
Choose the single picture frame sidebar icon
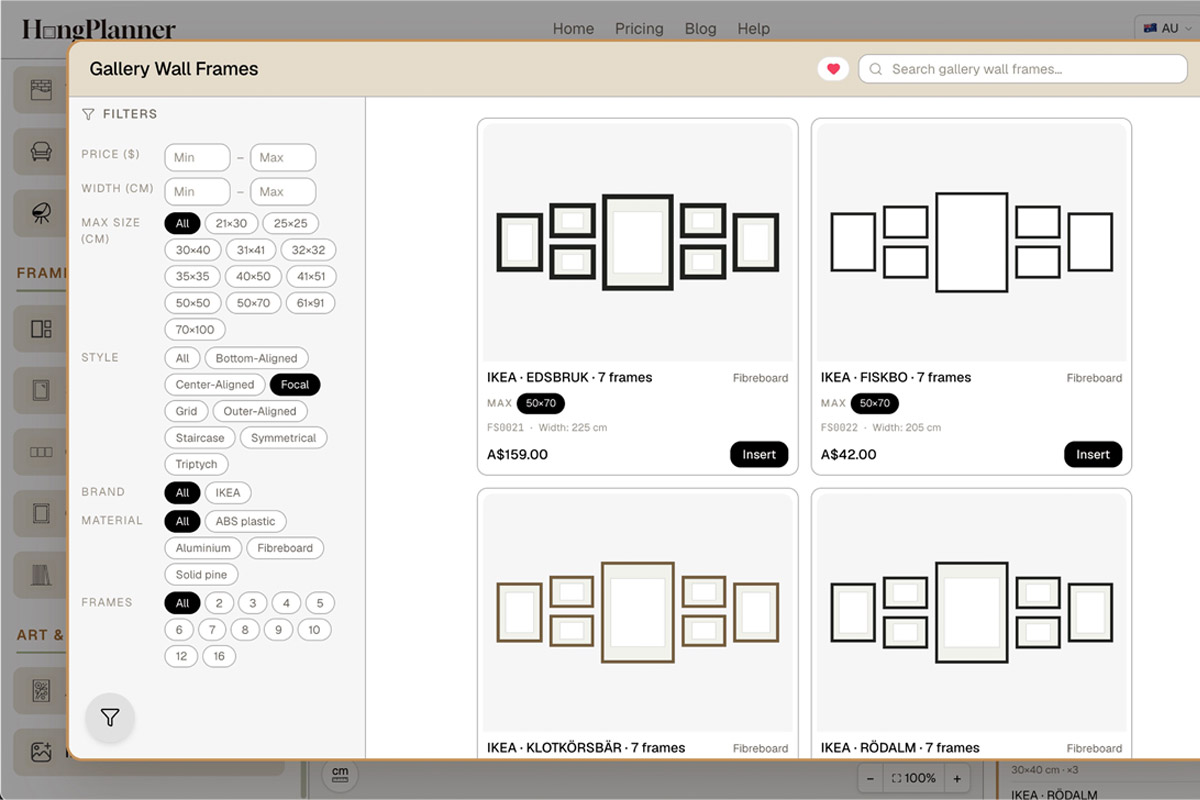[x=41, y=390]
